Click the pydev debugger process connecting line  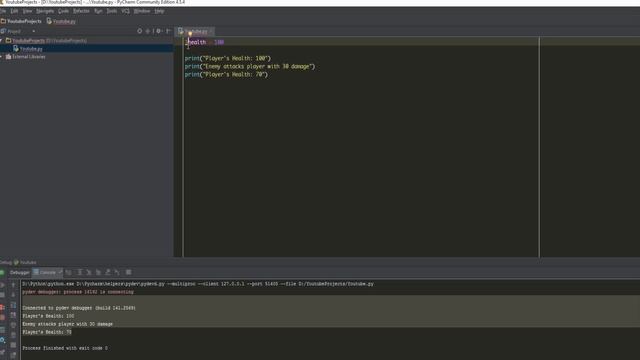click(x=78, y=292)
